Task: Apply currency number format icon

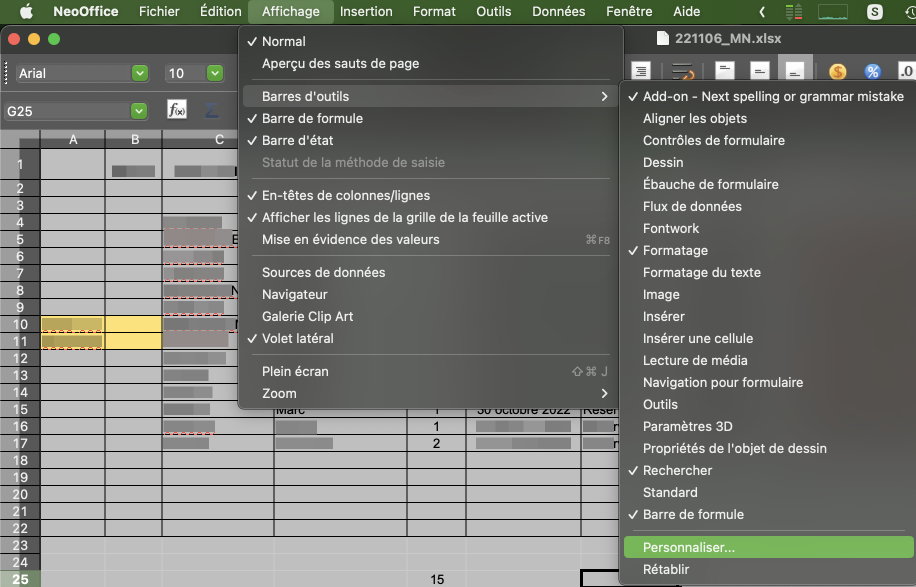Action: click(837, 71)
